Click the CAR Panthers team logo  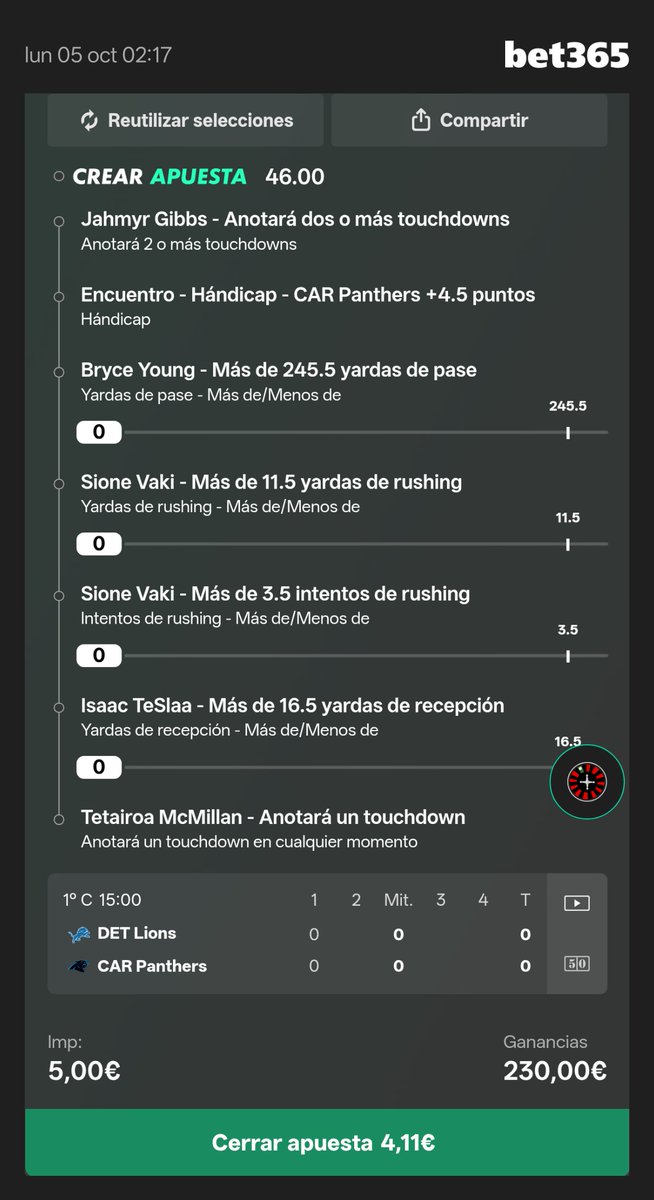[78, 966]
